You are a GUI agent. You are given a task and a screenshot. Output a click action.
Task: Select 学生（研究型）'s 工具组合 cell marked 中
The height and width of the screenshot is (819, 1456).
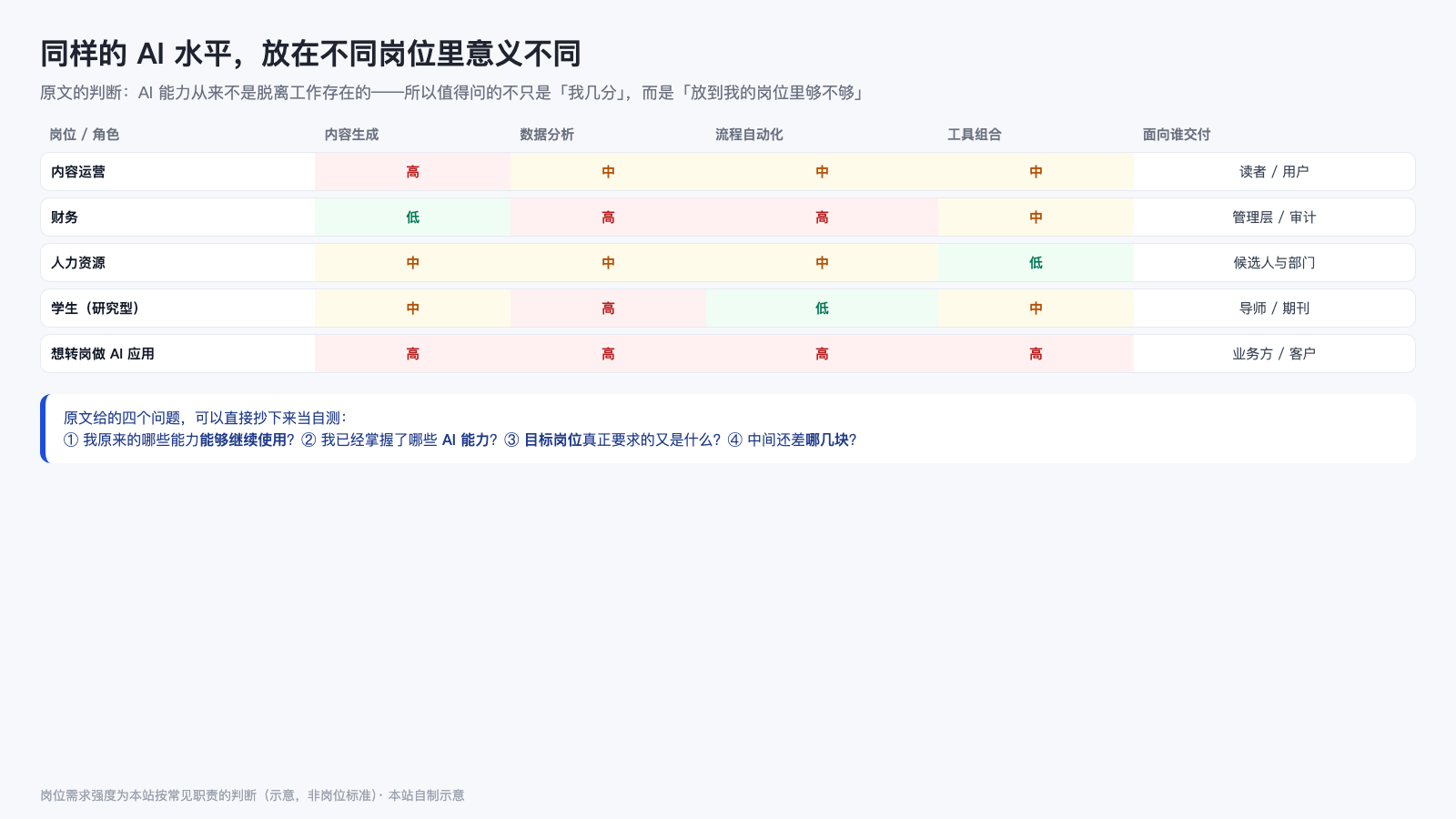pos(1036,308)
